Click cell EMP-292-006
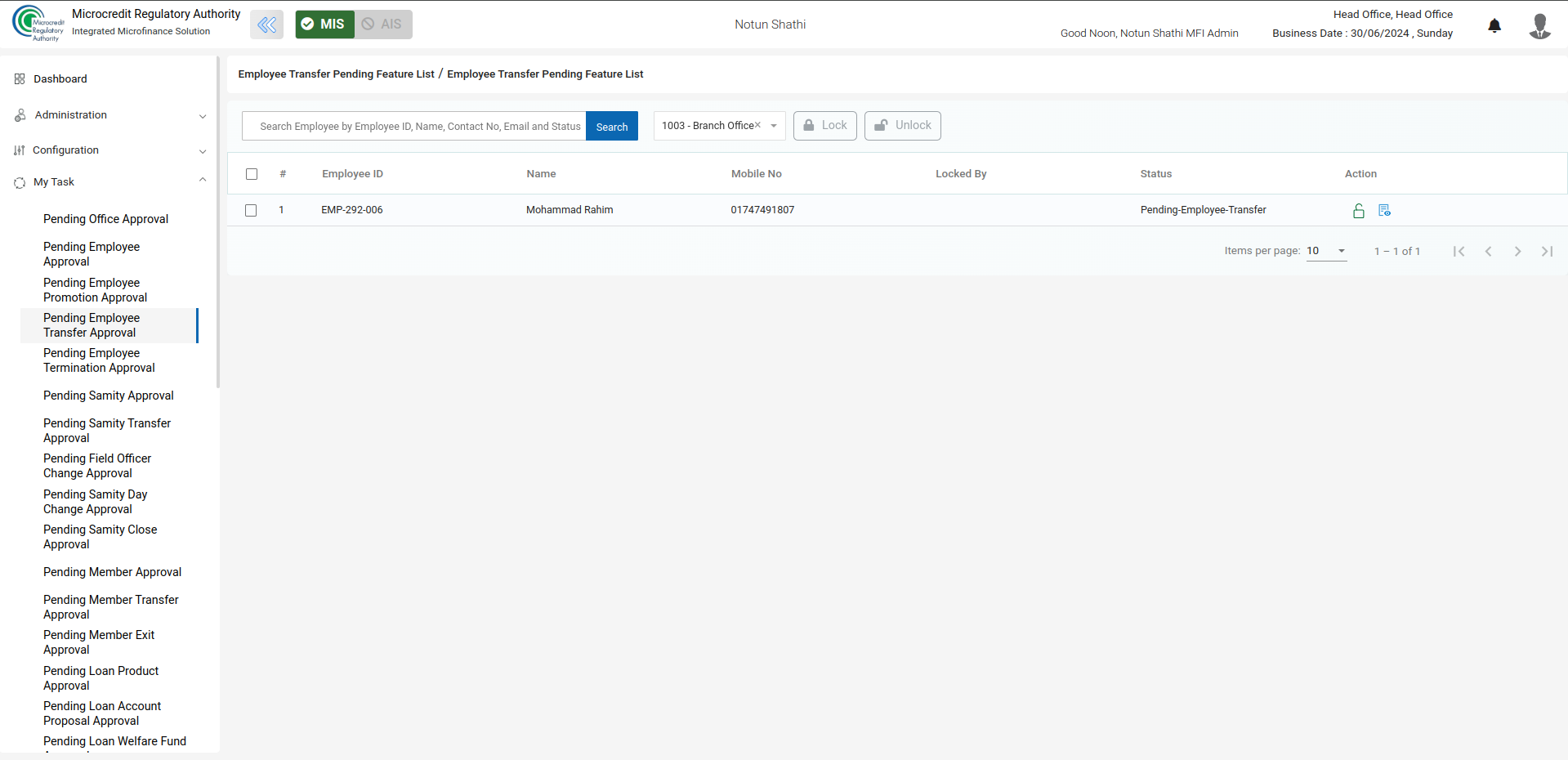 pyautogui.click(x=352, y=210)
